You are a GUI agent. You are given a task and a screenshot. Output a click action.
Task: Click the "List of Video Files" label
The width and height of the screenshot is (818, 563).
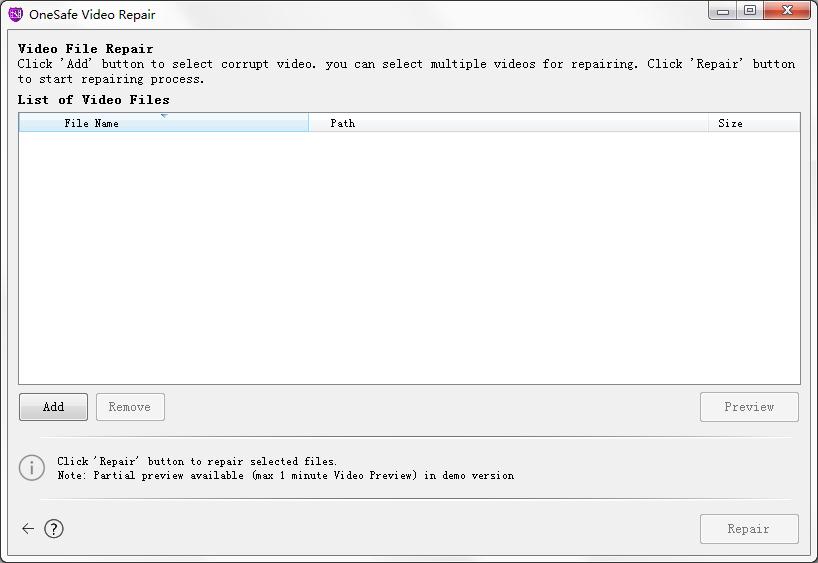pos(94,100)
